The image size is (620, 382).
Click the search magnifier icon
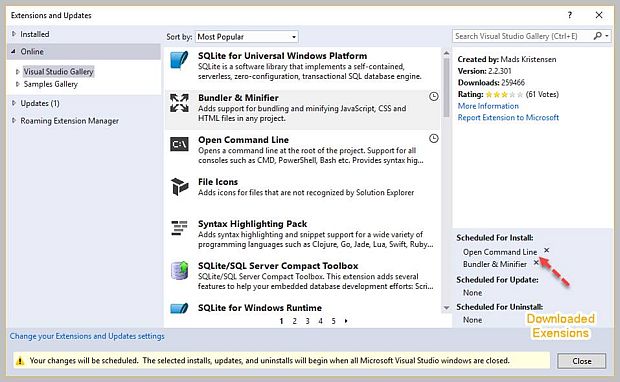coord(597,36)
